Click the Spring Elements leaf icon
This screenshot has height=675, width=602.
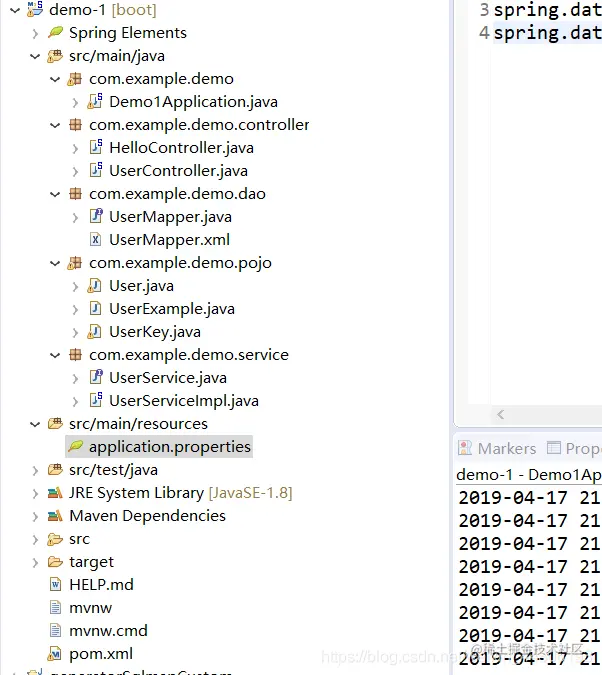(x=55, y=32)
